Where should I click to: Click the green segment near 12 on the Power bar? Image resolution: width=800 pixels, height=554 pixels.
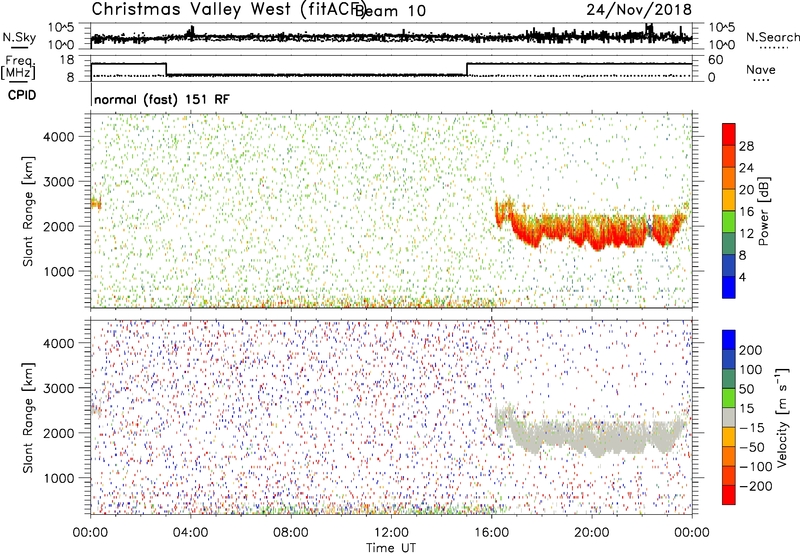point(729,222)
